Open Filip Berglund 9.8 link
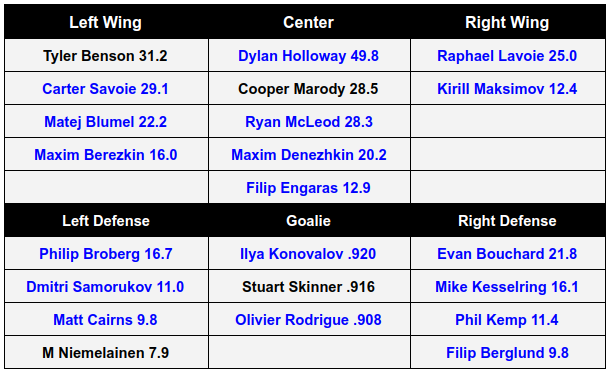Viewport: 609px width, 373px height. (507, 353)
